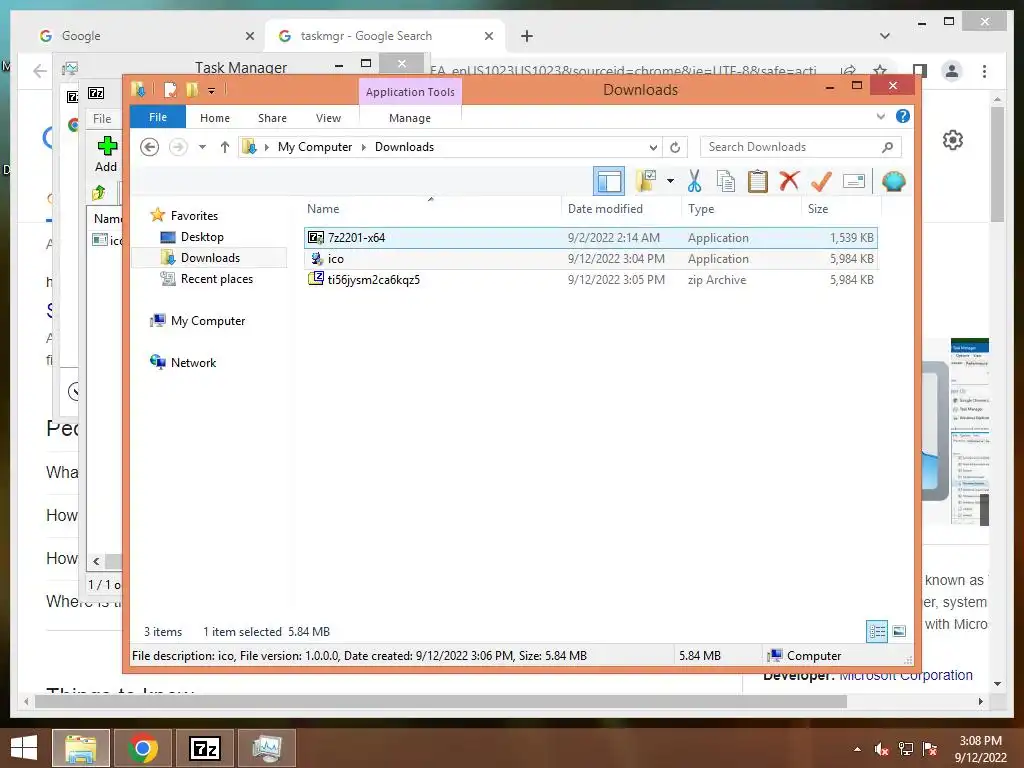Image resolution: width=1024 pixels, height=768 pixels.
Task: Click the Task Manager icon in the taskbar
Action: pos(266,748)
